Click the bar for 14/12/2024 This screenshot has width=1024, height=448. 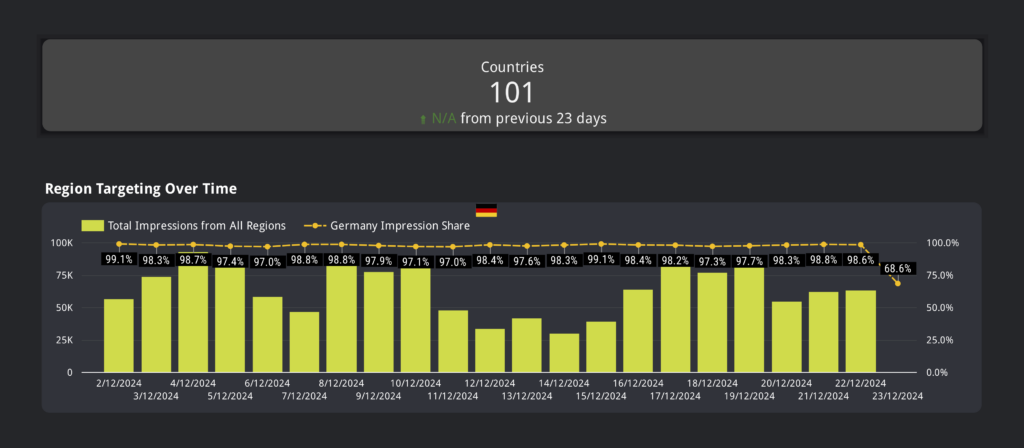point(564,353)
